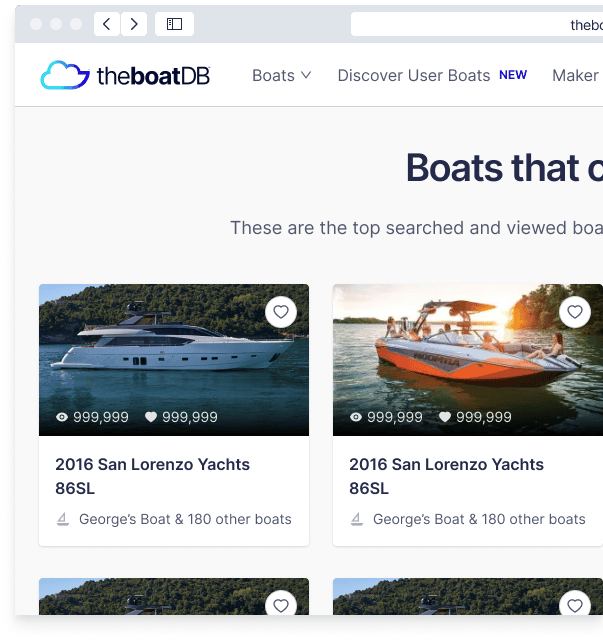Click the likes heart count on orange boat card

pyautogui.click(x=475, y=417)
